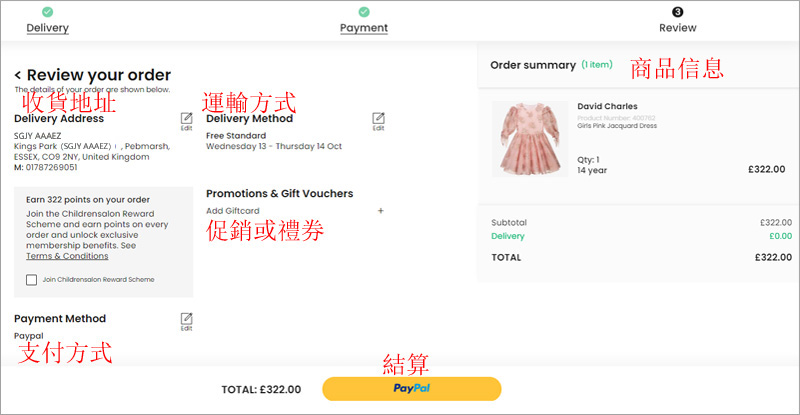The image size is (800, 415).
Task: Click the Payment step green checkmark
Action: click(x=363, y=12)
